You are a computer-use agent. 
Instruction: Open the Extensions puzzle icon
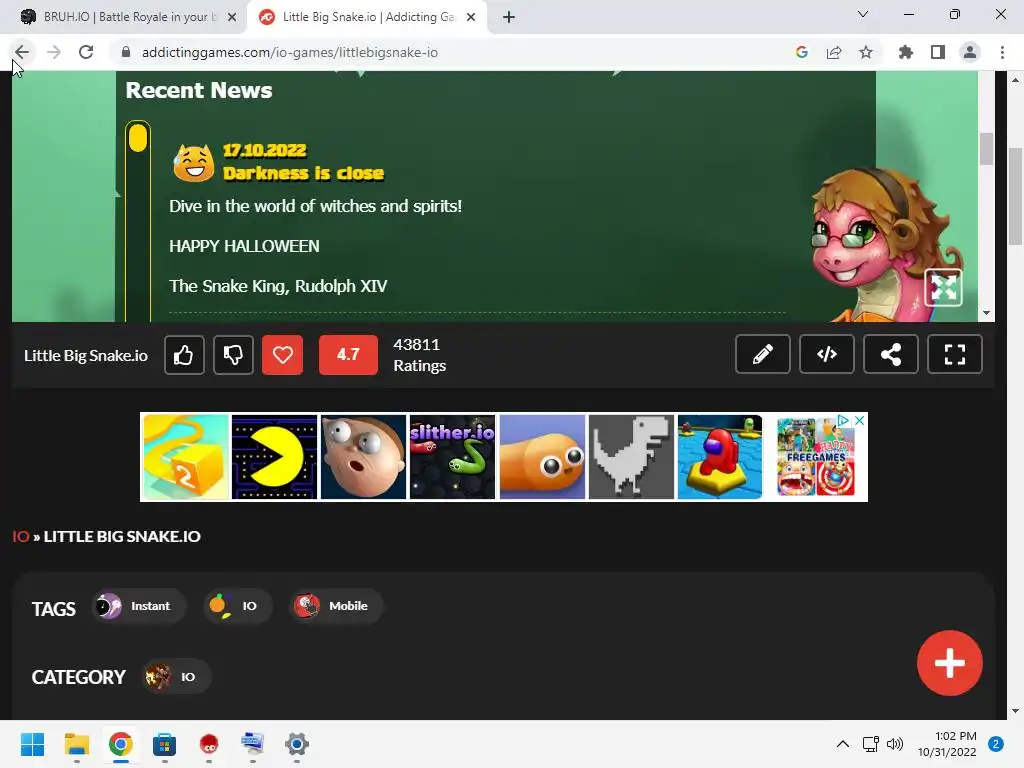(x=906, y=52)
